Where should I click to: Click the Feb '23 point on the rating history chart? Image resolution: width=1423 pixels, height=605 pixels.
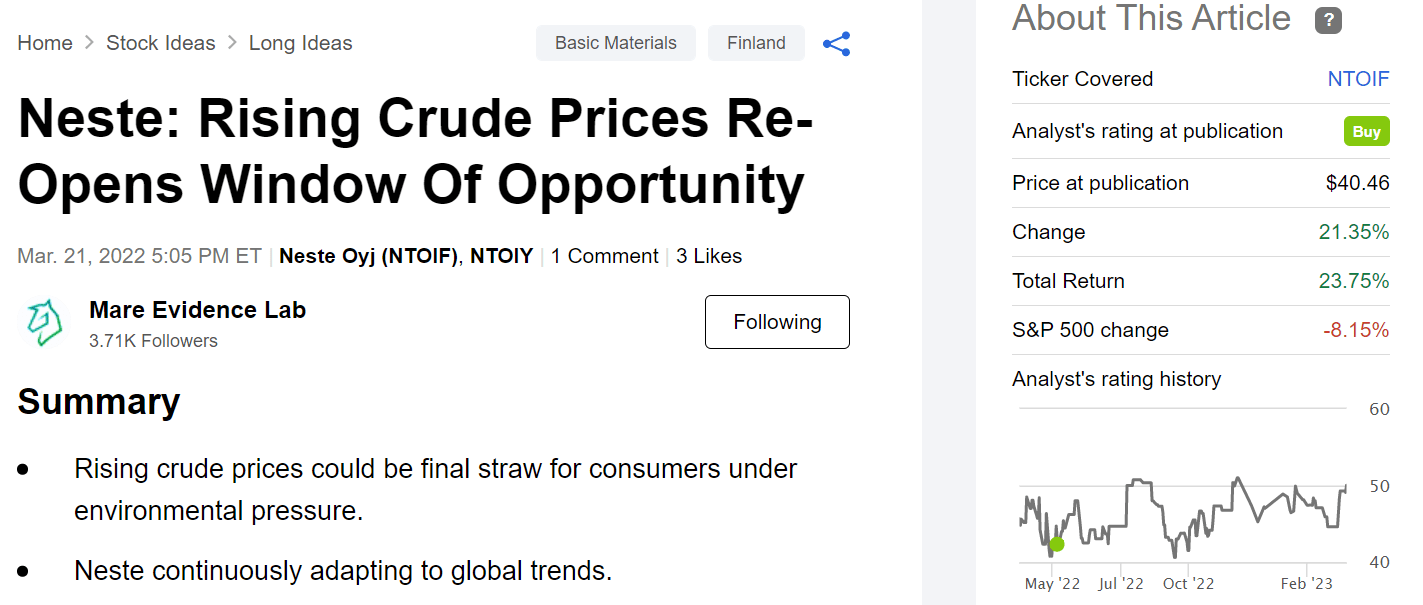(1308, 583)
